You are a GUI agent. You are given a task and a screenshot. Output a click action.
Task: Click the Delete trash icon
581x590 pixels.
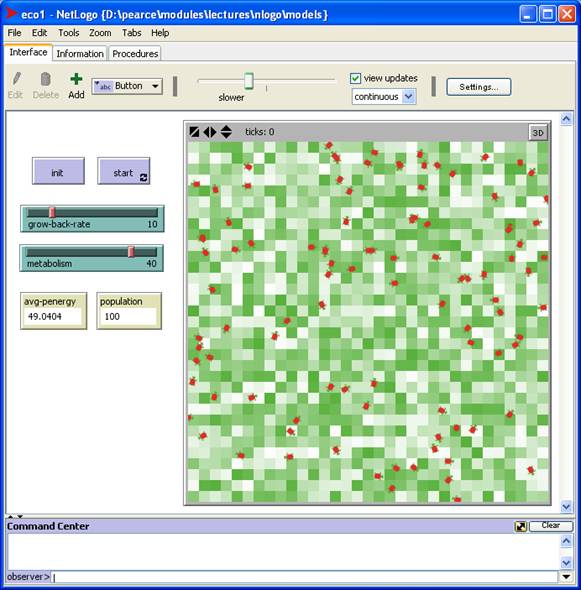click(x=46, y=79)
